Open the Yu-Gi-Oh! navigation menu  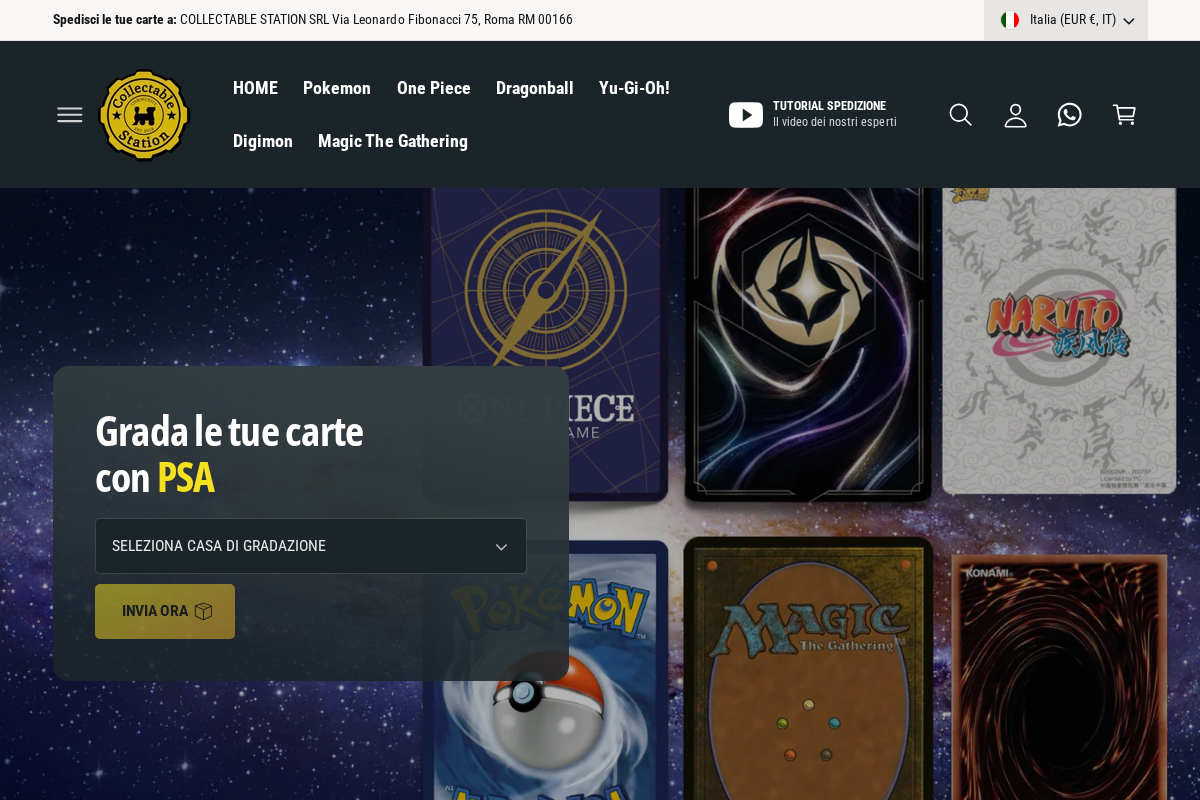[634, 88]
